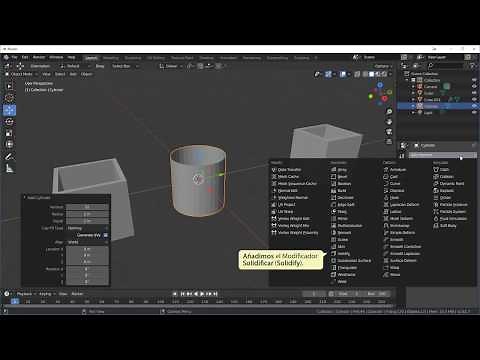The width and height of the screenshot is (480, 360).
Task: Choose Bevel from Generate modifiers
Action: click(x=339, y=177)
